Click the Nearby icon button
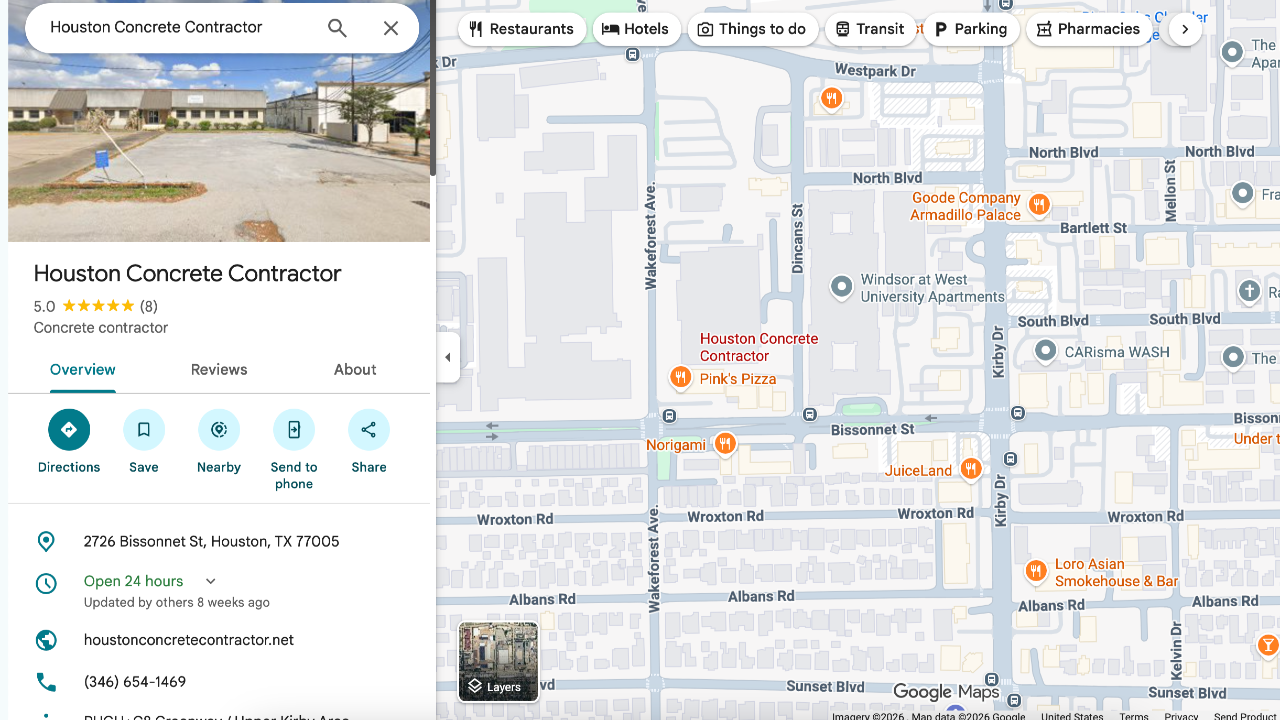 [x=219, y=430]
